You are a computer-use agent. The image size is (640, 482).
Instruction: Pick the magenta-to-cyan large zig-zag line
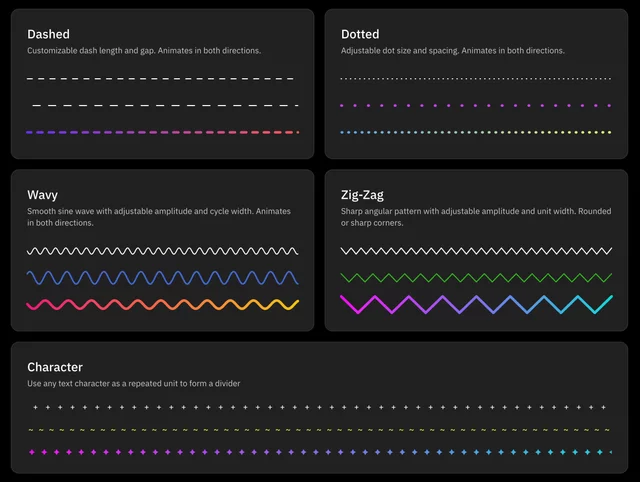476,304
